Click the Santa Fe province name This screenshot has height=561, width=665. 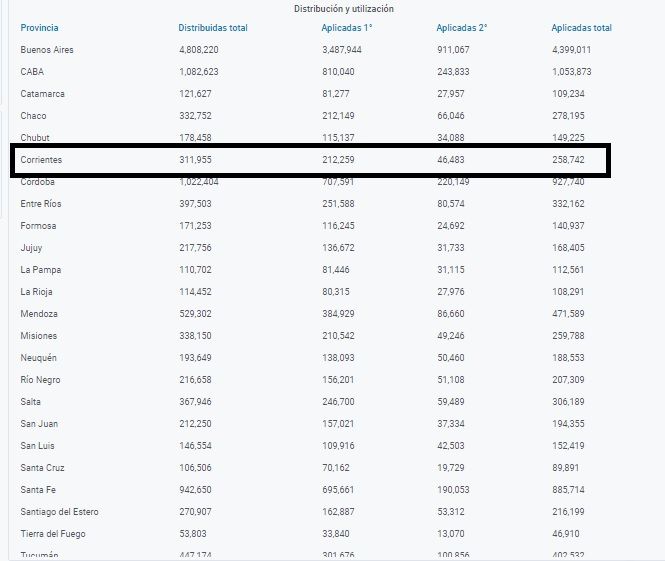click(39, 490)
